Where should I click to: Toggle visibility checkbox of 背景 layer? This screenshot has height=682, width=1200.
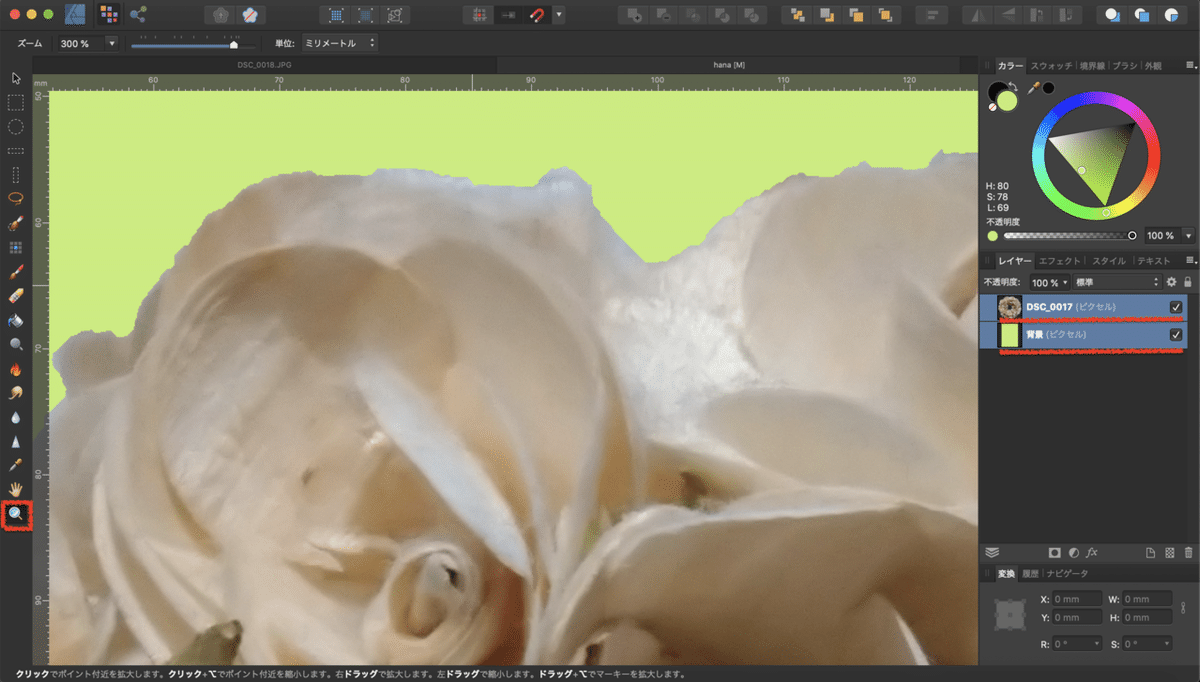click(1176, 335)
